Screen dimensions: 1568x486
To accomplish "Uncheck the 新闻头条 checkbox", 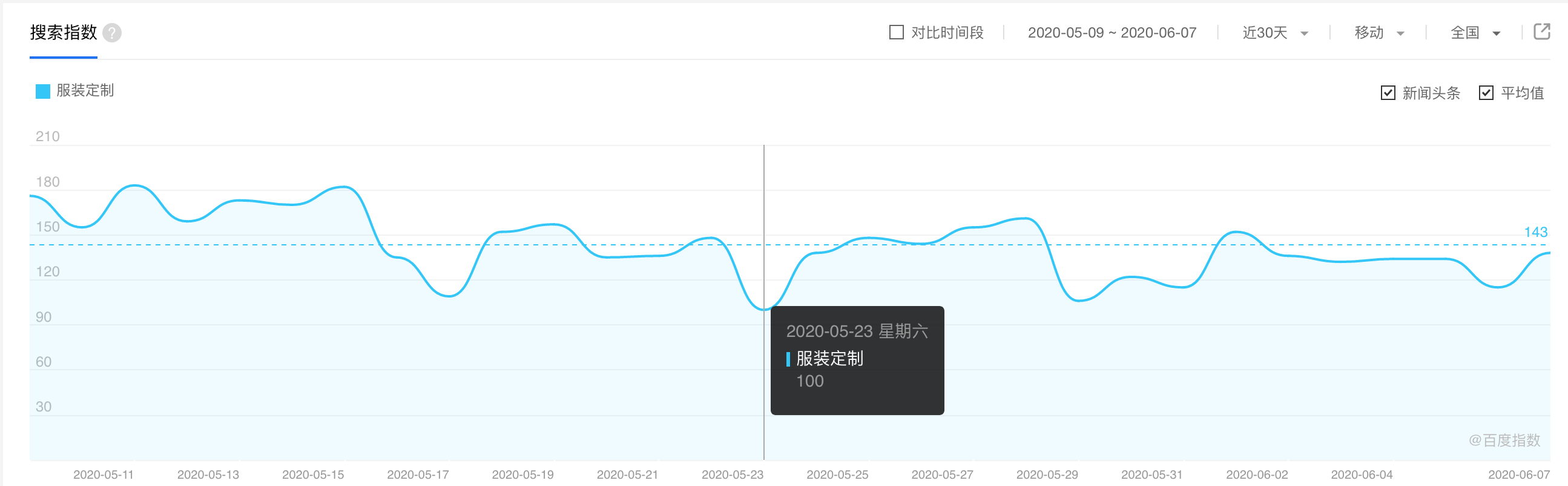I will tap(1388, 93).
